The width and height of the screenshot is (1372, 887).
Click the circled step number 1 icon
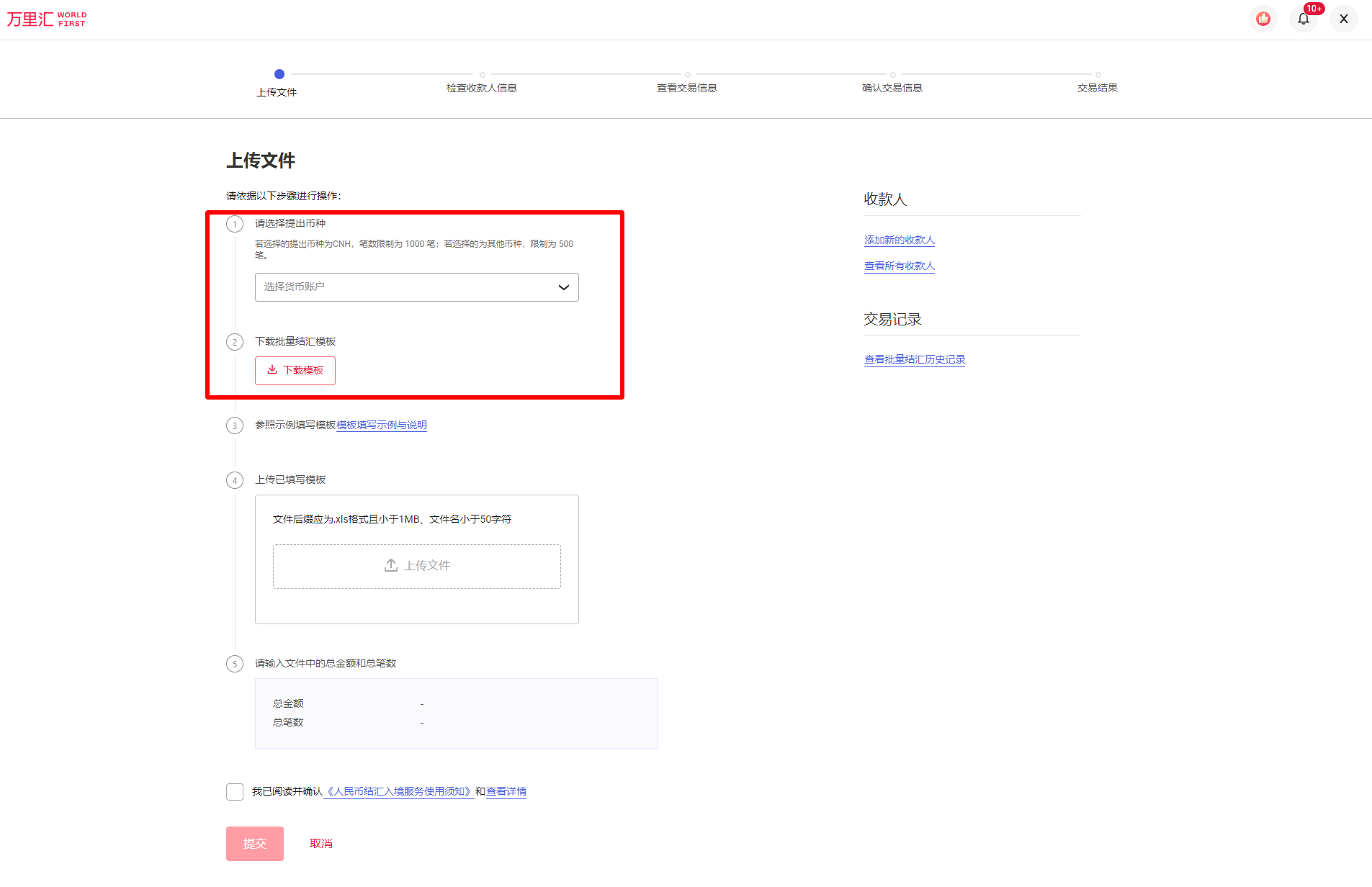[235, 224]
